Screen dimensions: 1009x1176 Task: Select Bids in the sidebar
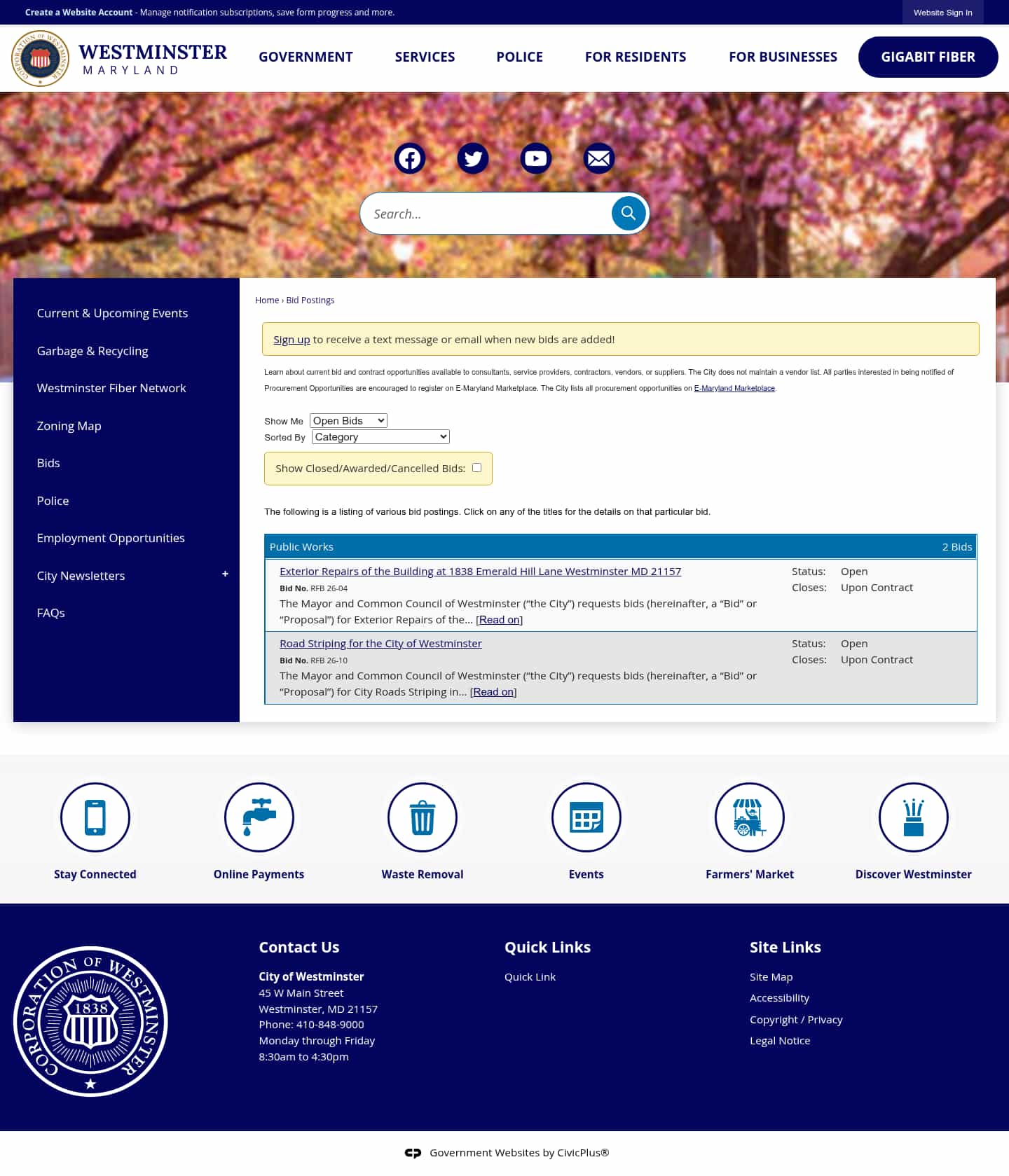pos(48,463)
